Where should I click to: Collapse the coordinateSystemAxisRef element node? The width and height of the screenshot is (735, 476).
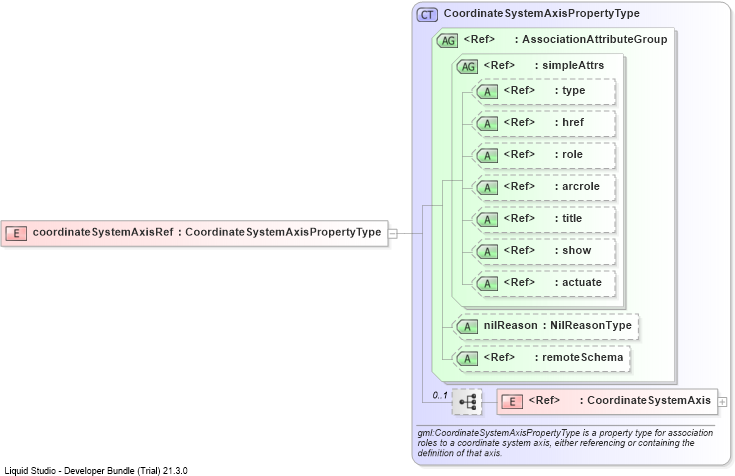point(393,233)
